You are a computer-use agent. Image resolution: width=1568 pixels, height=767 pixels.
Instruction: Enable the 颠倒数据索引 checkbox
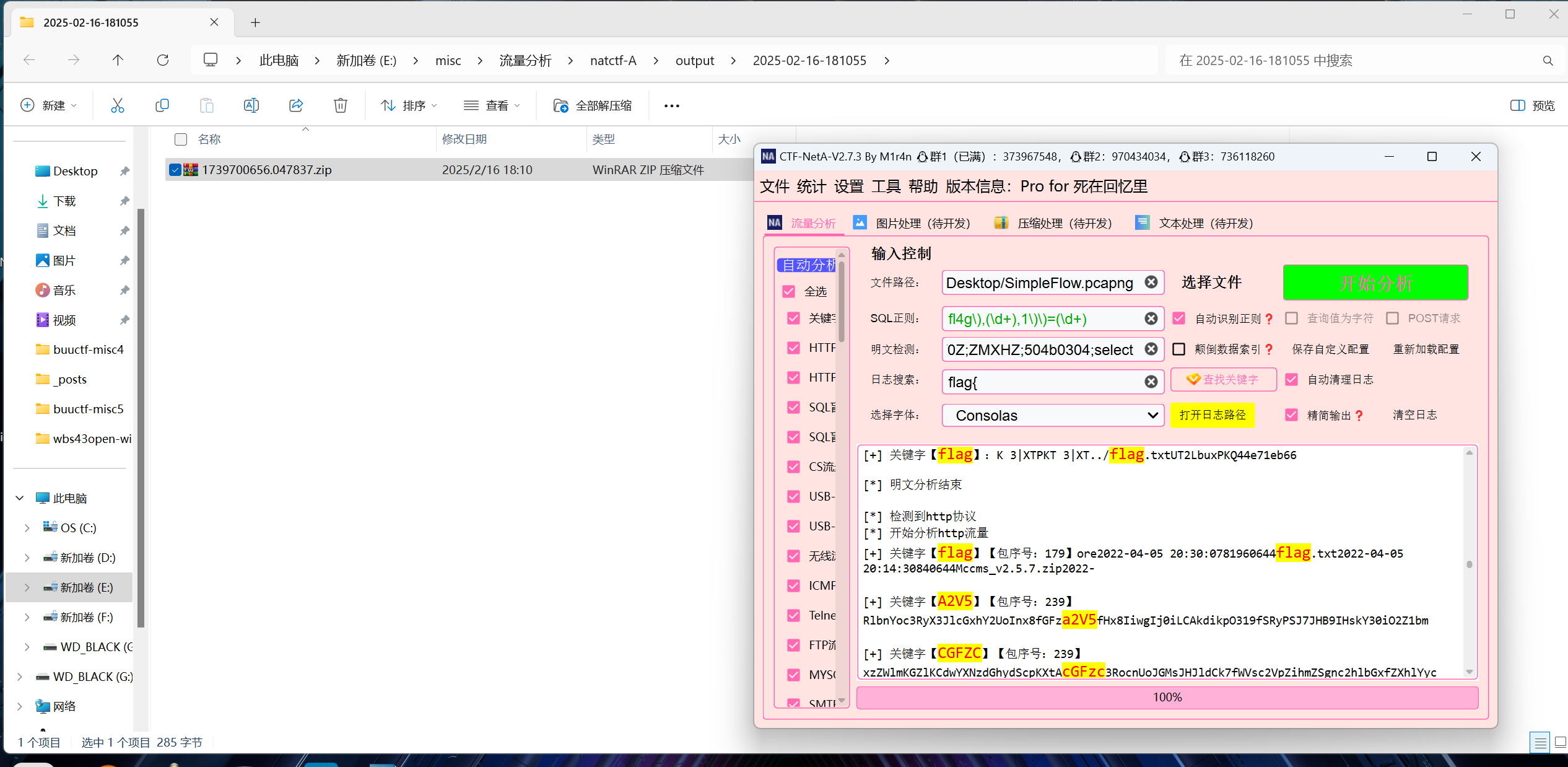point(1179,349)
